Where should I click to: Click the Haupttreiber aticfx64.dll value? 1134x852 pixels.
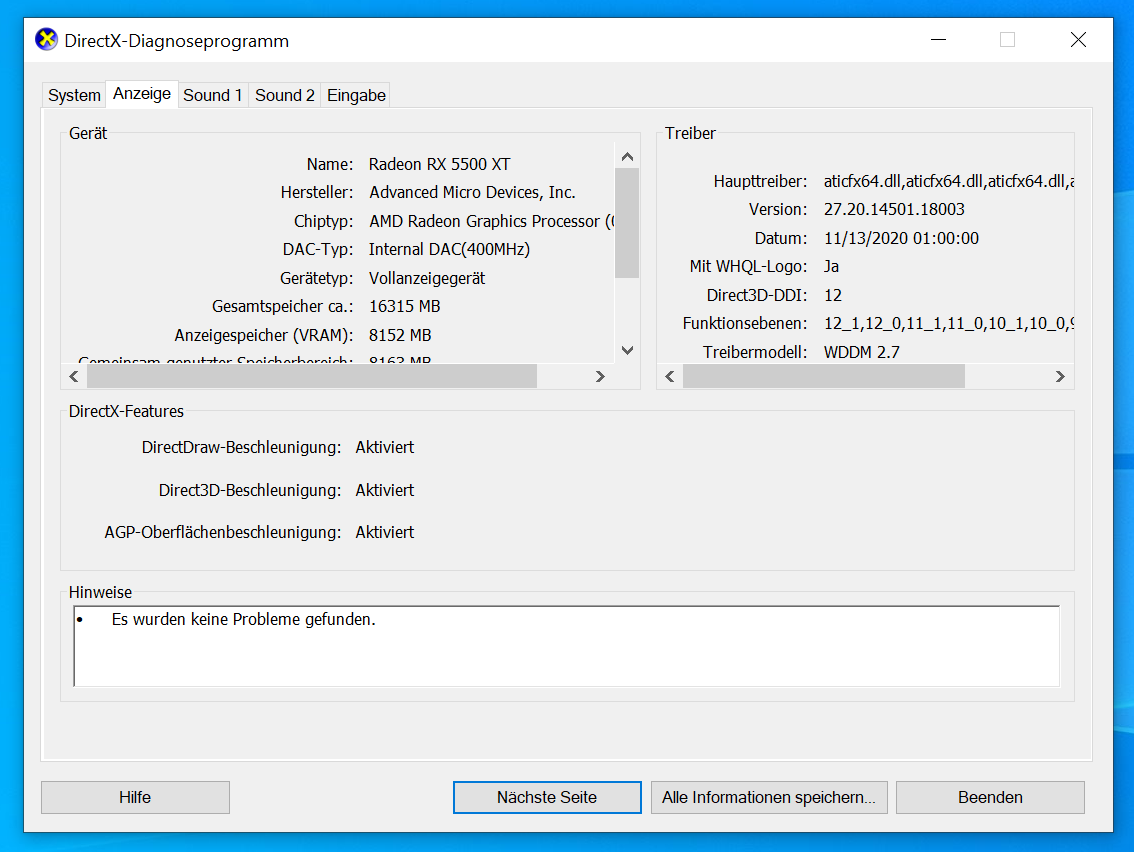click(x=949, y=182)
